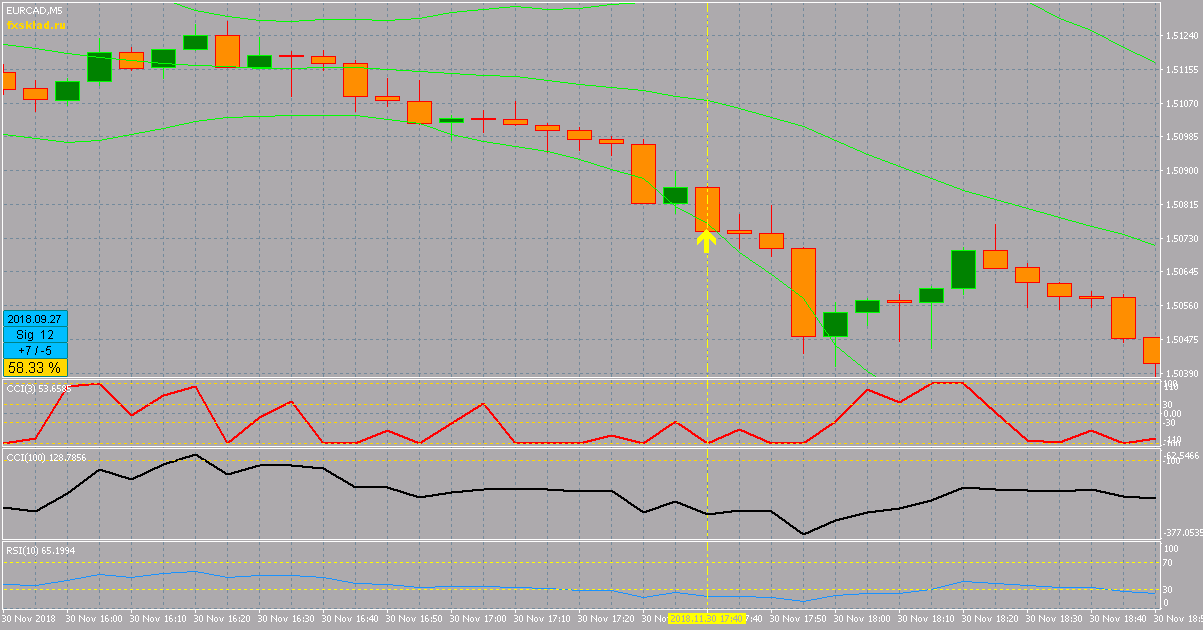Click the "30 Nov 17:10" time axis label
The height and width of the screenshot is (630, 1203).
[542, 620]
